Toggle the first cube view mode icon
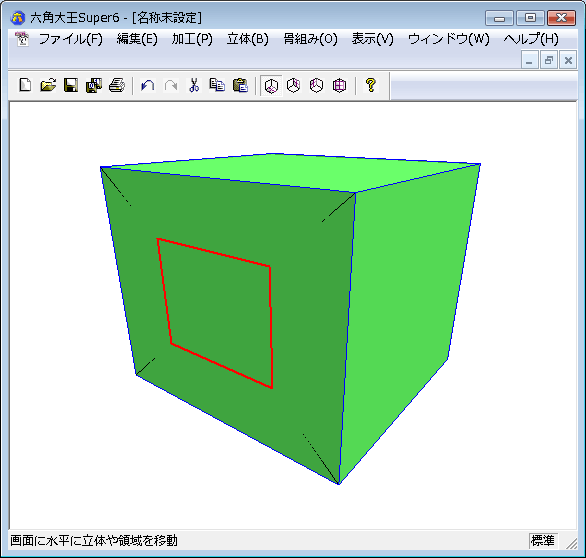This screenshot has width=586, height=558. click(x=271, y=86)
